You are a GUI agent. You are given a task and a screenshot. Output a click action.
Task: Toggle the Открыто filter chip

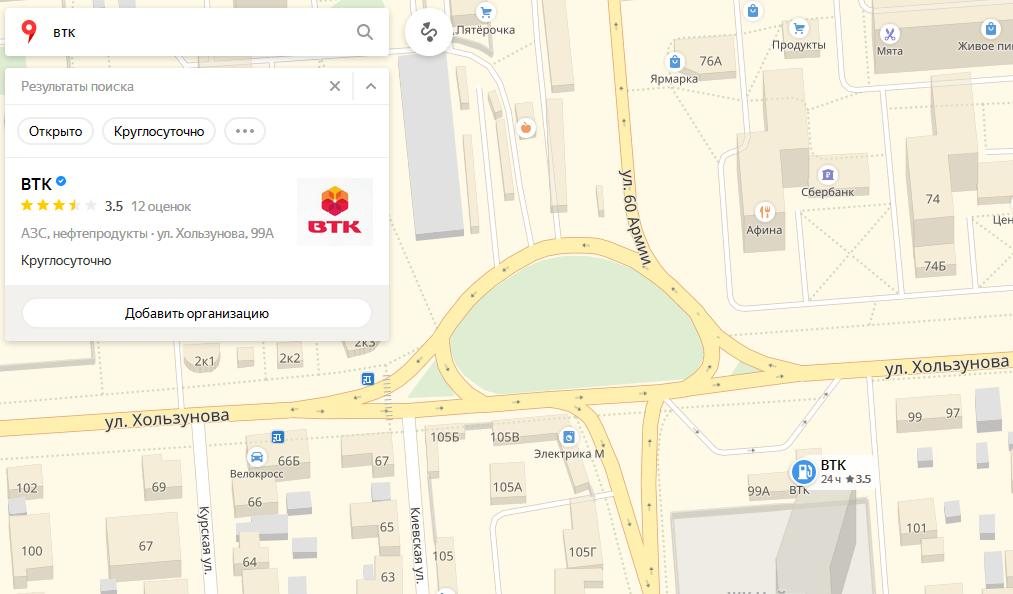56,131
